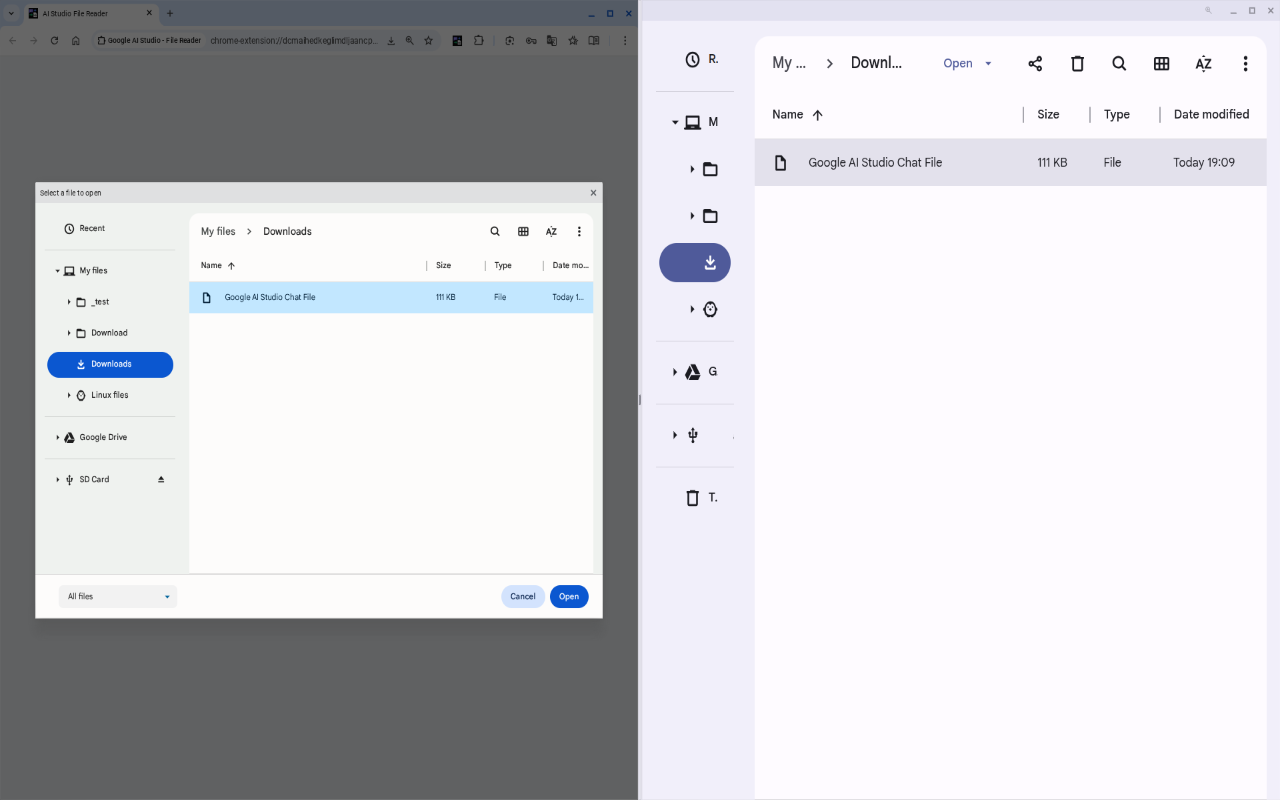Click the Share icon in Files toolbar

[x=1035, y=64]
